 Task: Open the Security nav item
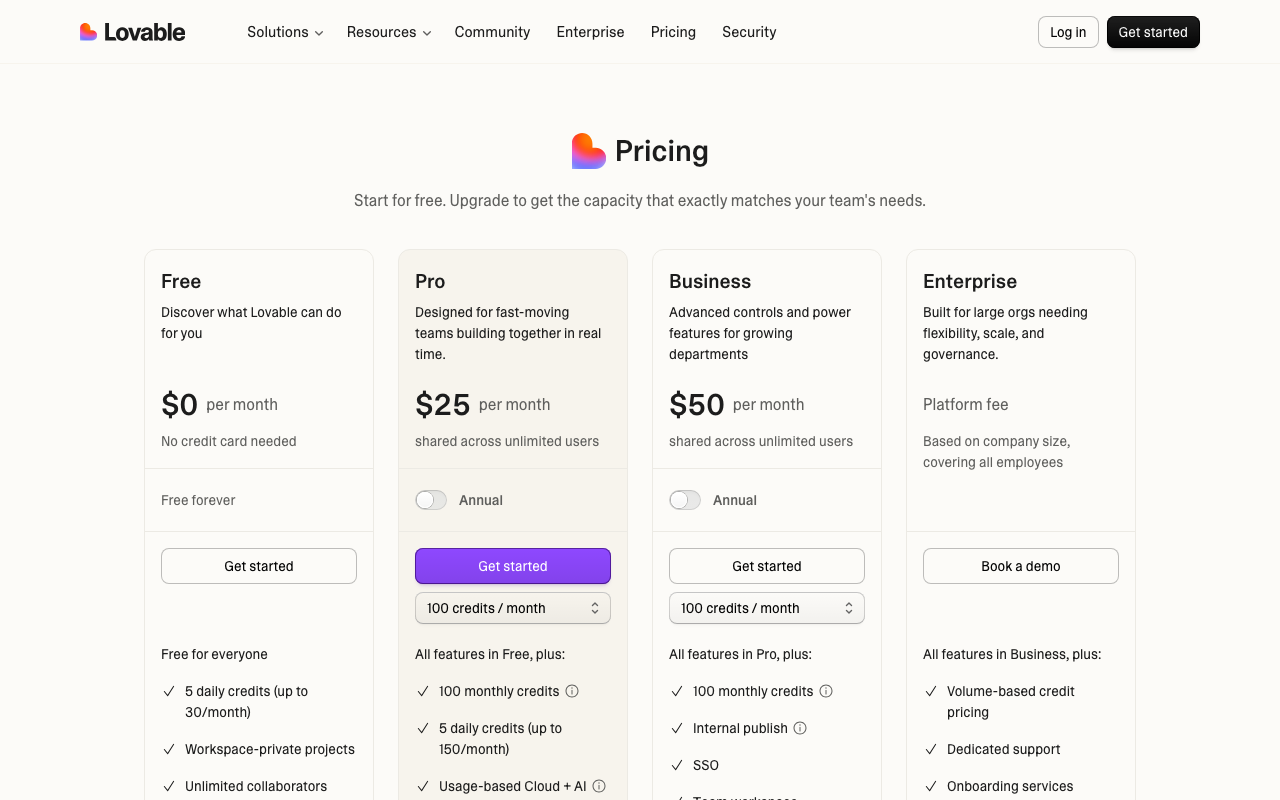(x=749, y=32)
